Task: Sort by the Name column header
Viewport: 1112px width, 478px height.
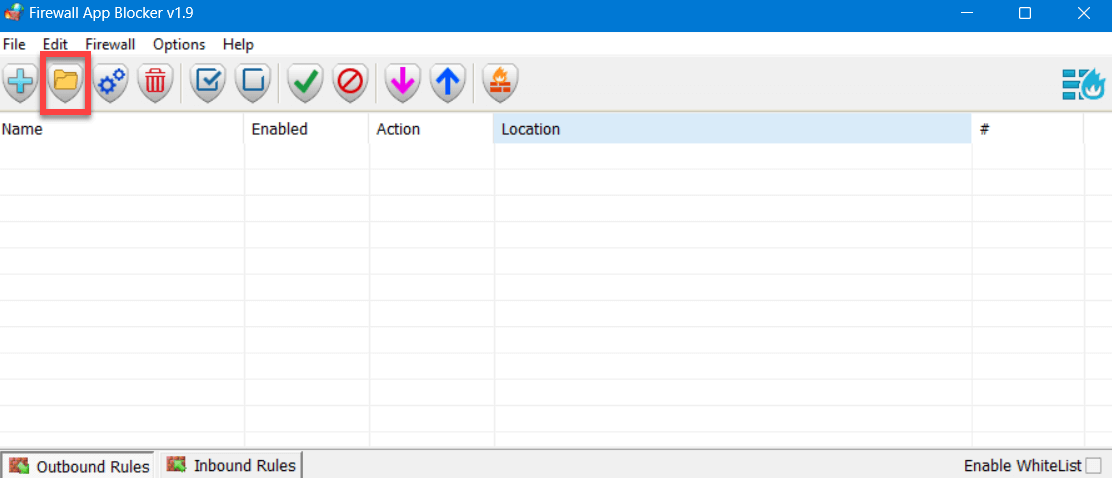Action: pyautogui.click(x=122, y=129)
